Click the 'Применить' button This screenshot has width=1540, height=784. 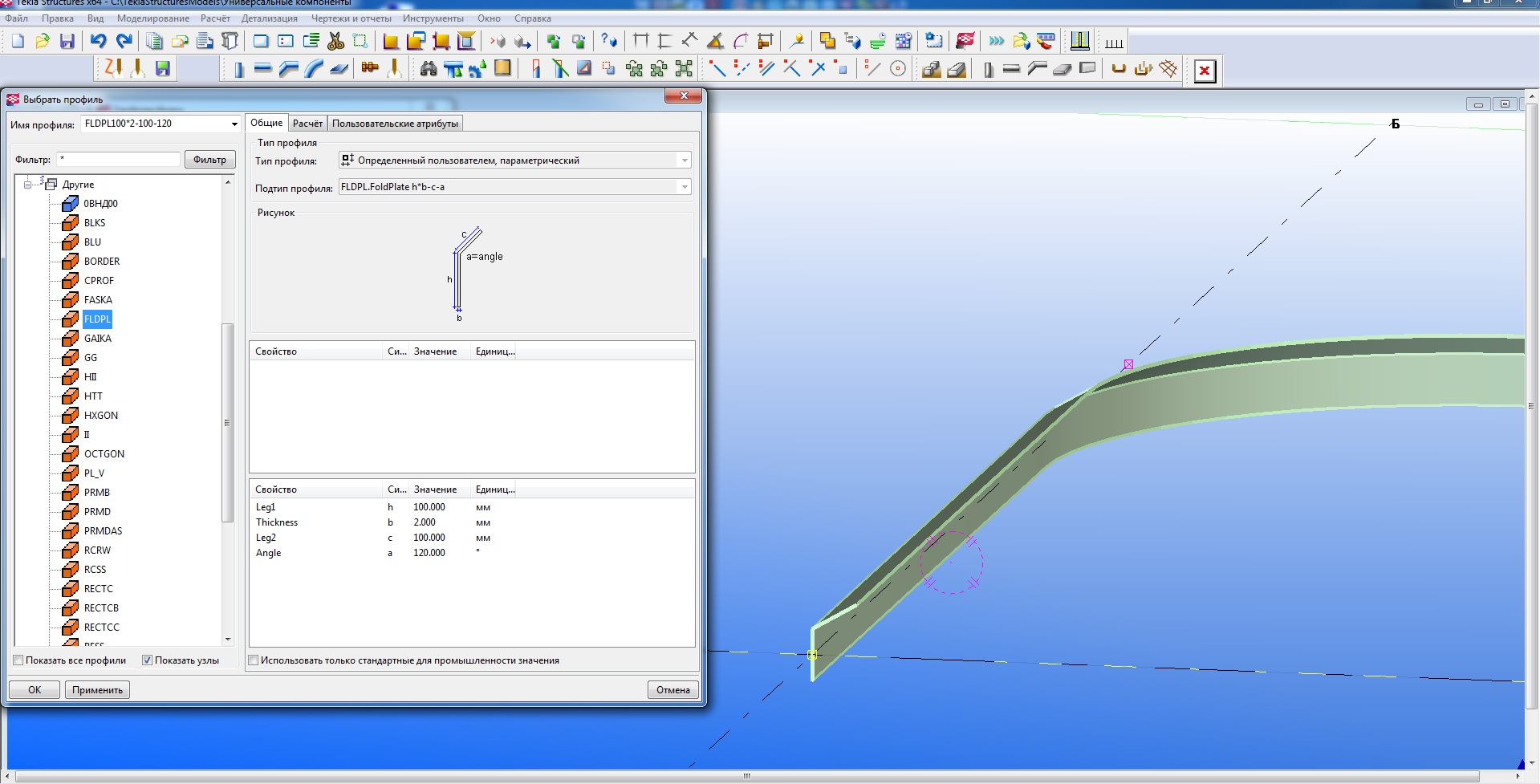97,690
